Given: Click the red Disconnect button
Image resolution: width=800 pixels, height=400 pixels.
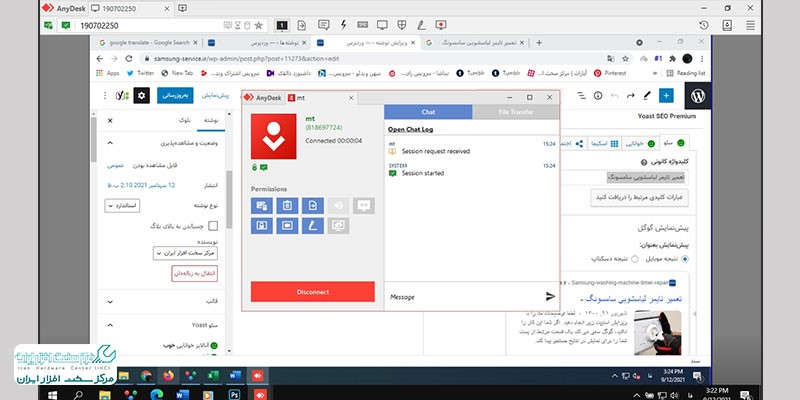Looking at the screenshot, I should 313,292.
